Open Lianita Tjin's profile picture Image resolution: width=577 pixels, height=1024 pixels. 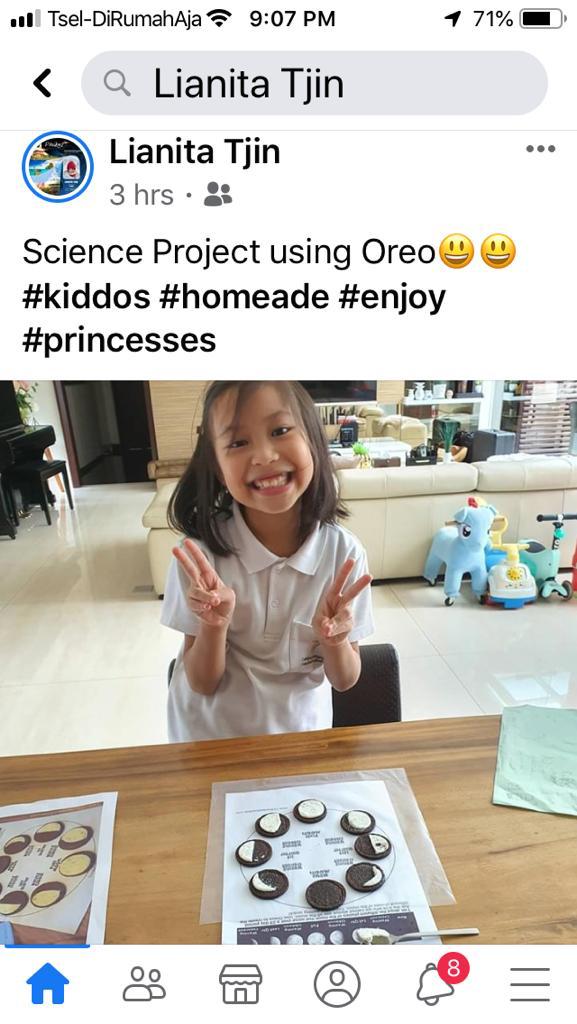pyautogui.click(x=57, y=167)
